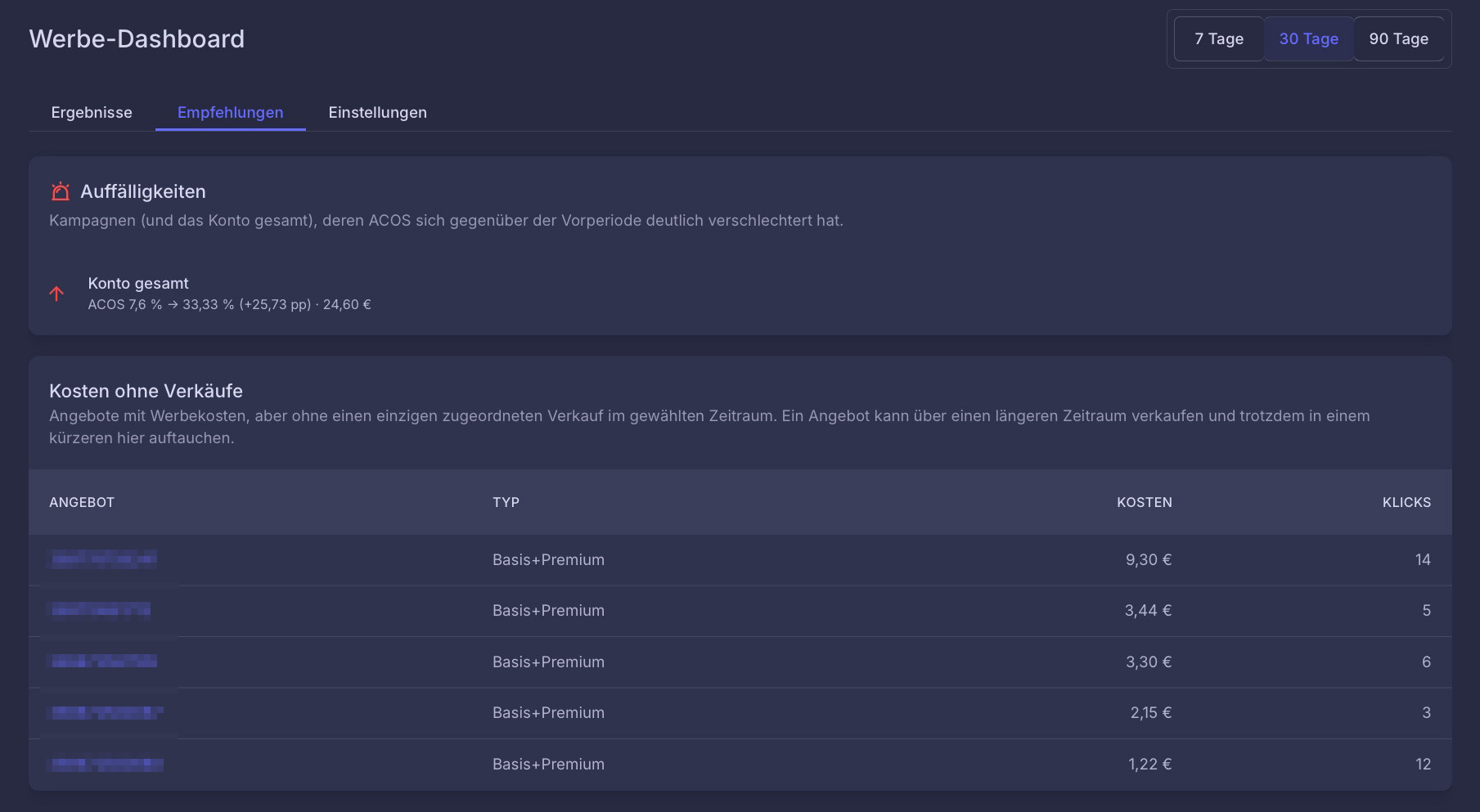The height and width of the screenshot is (812, 1480).
Task: Click the 2,15 € cost cell
Action: coord(1151,712)
